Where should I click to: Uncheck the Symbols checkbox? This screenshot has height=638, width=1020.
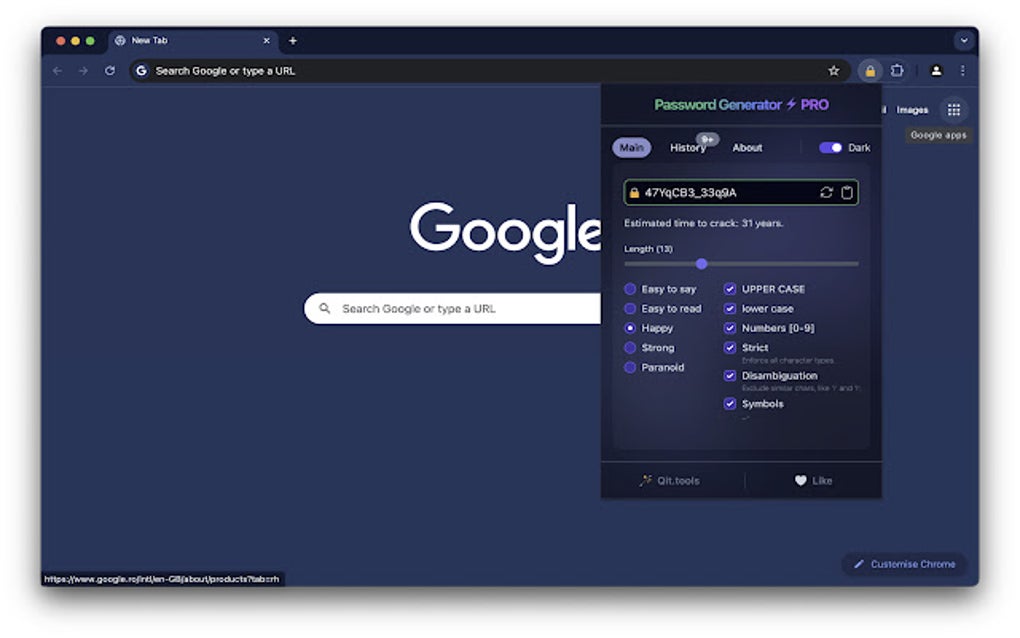pyautogui.click(x=730, y=404)
